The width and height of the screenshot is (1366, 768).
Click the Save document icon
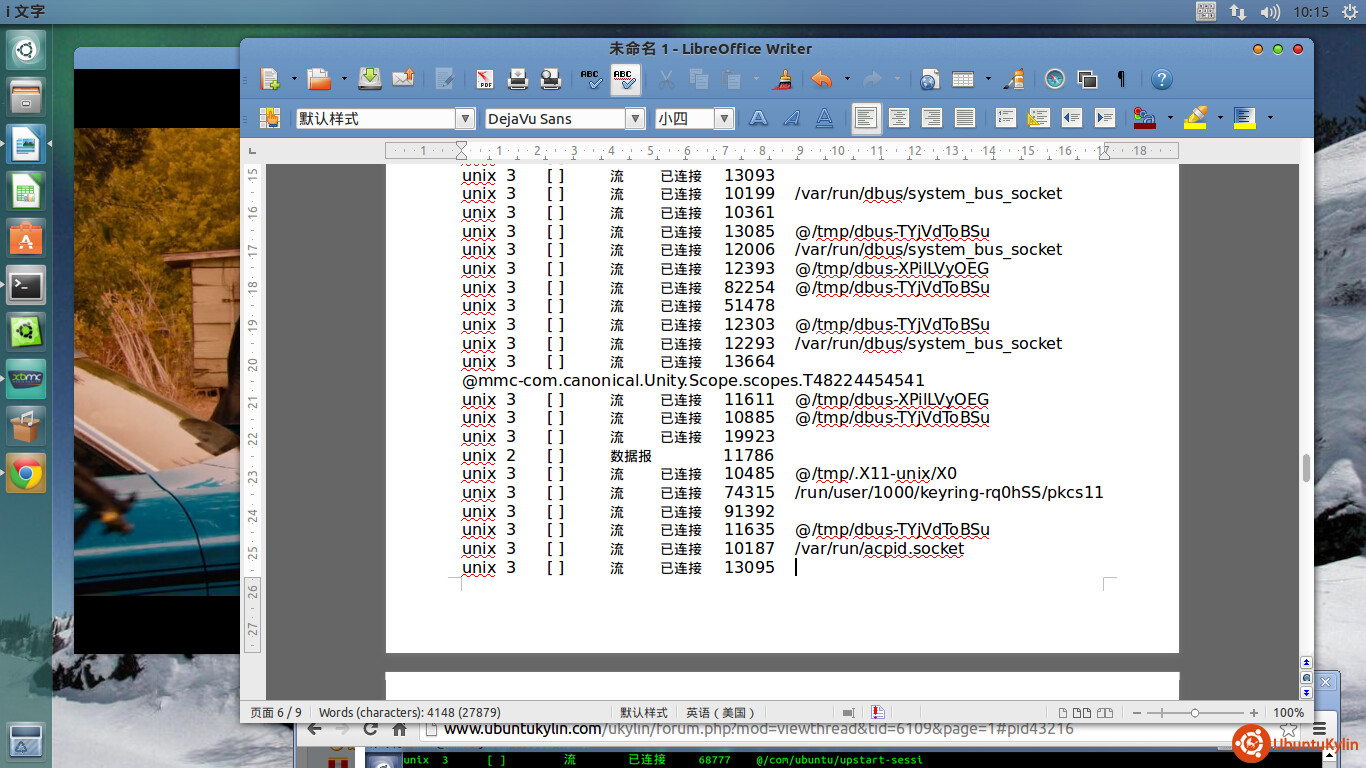pos(370,80)
